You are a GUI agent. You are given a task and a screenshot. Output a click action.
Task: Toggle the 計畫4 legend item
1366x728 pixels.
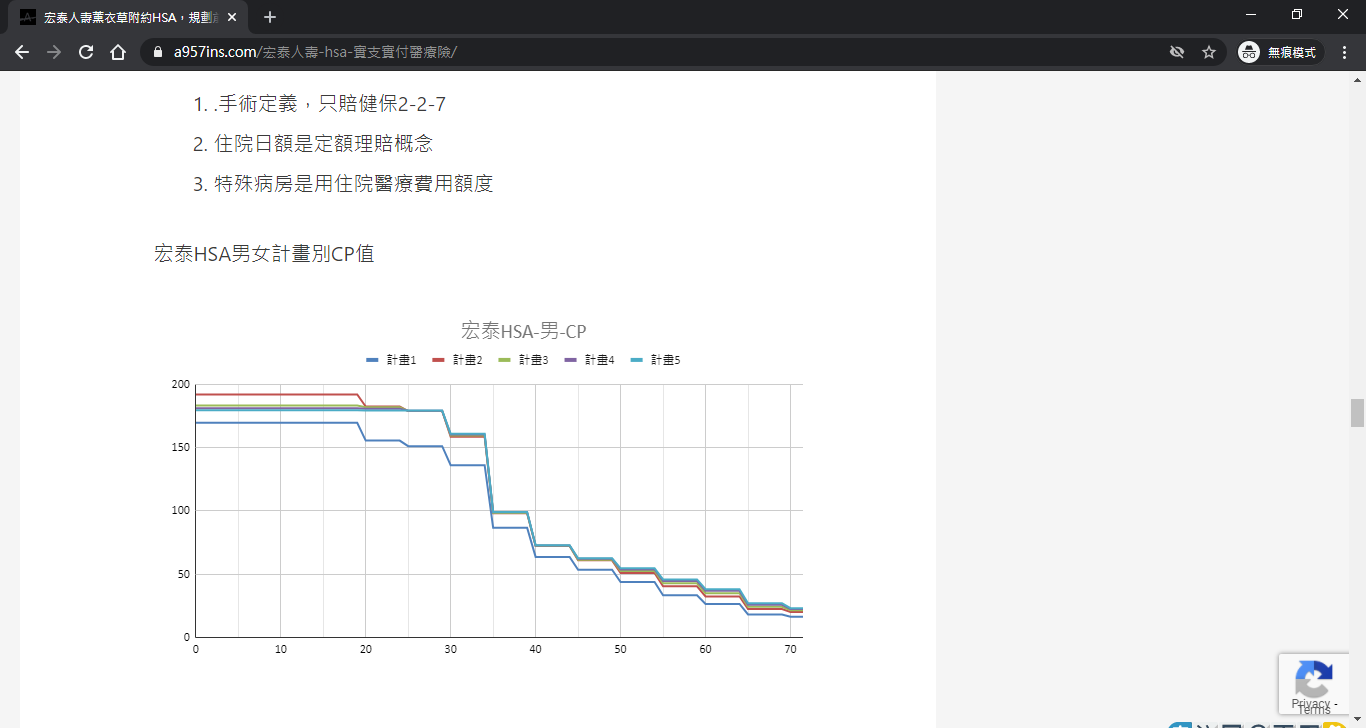(589, 360)
